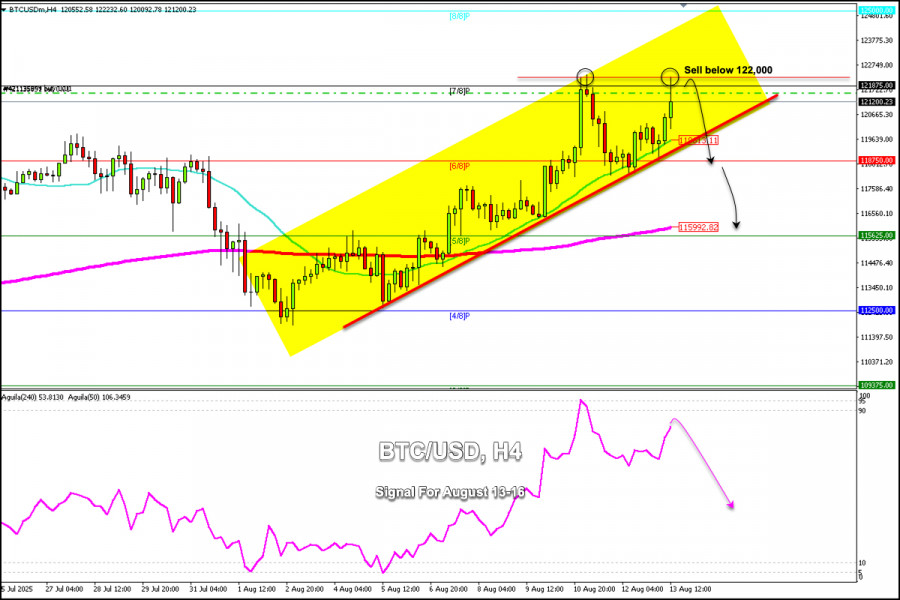Viewport: 900px width, 600px height.
Task: Click the 2 Aug 20:00 time label
Action: click(x=305, y=589)
